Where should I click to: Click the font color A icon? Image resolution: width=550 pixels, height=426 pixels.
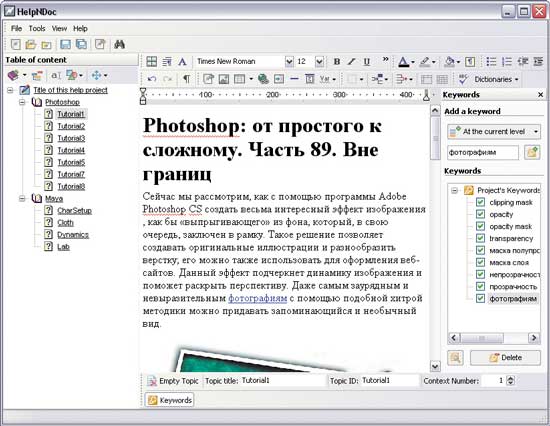pyautogui.click(x=404, y=62)
